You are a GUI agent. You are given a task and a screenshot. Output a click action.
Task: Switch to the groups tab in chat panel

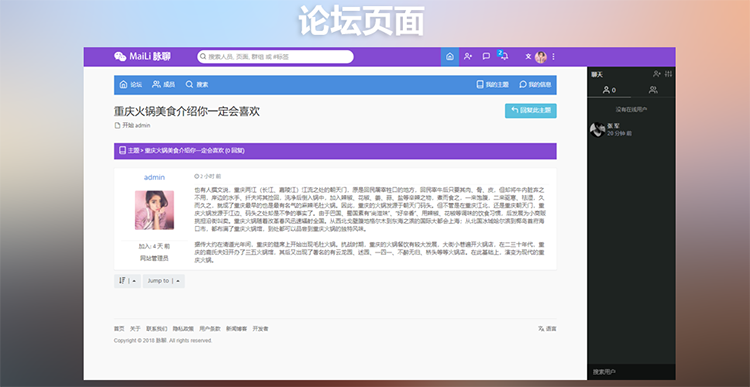653,89
